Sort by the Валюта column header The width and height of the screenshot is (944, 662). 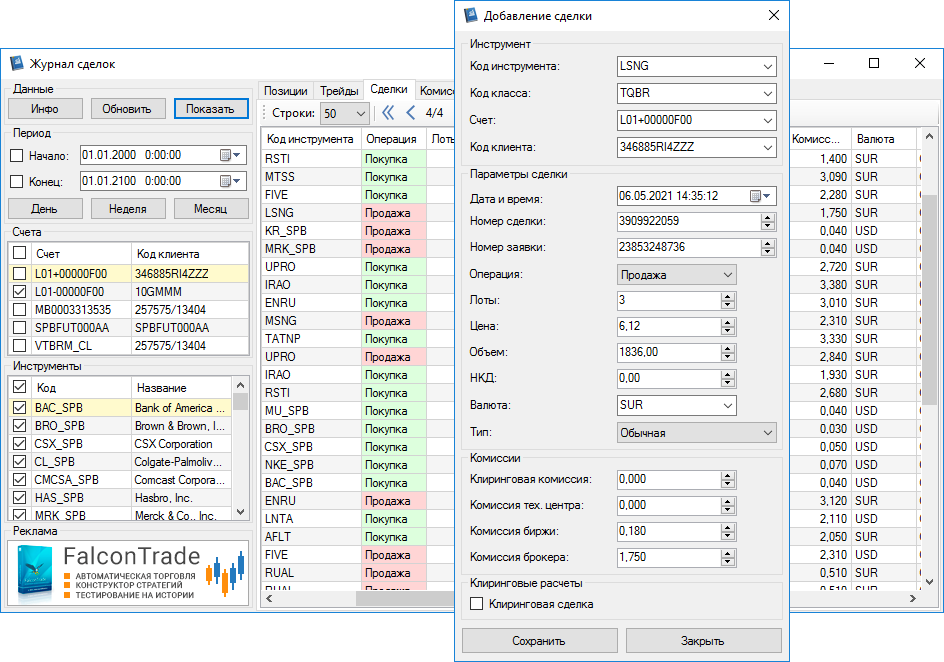coord(883,139)
